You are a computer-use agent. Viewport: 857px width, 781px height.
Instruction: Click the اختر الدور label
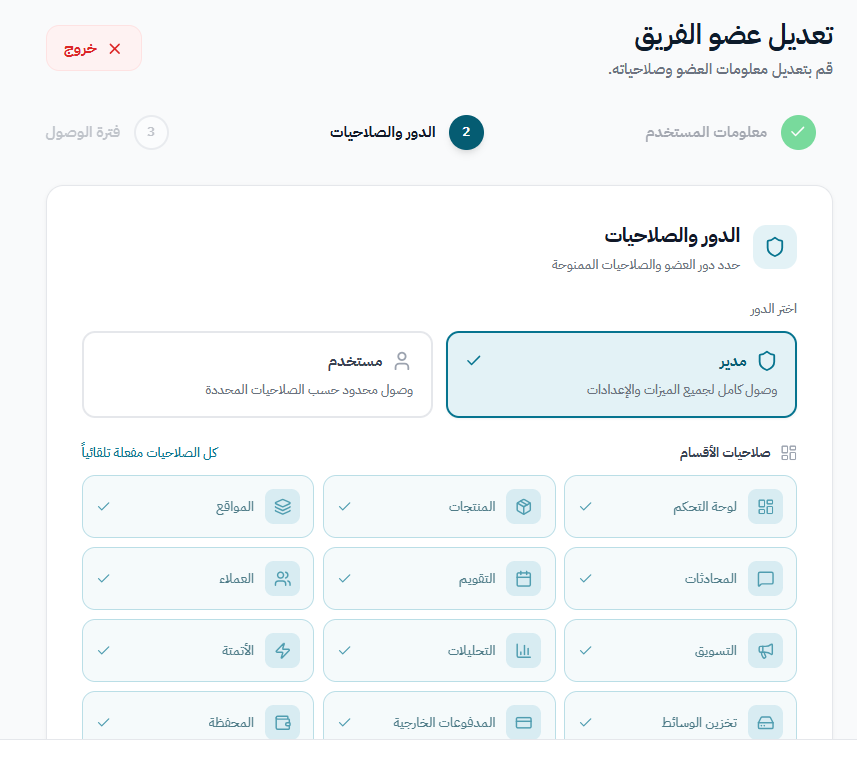(773, 309)
